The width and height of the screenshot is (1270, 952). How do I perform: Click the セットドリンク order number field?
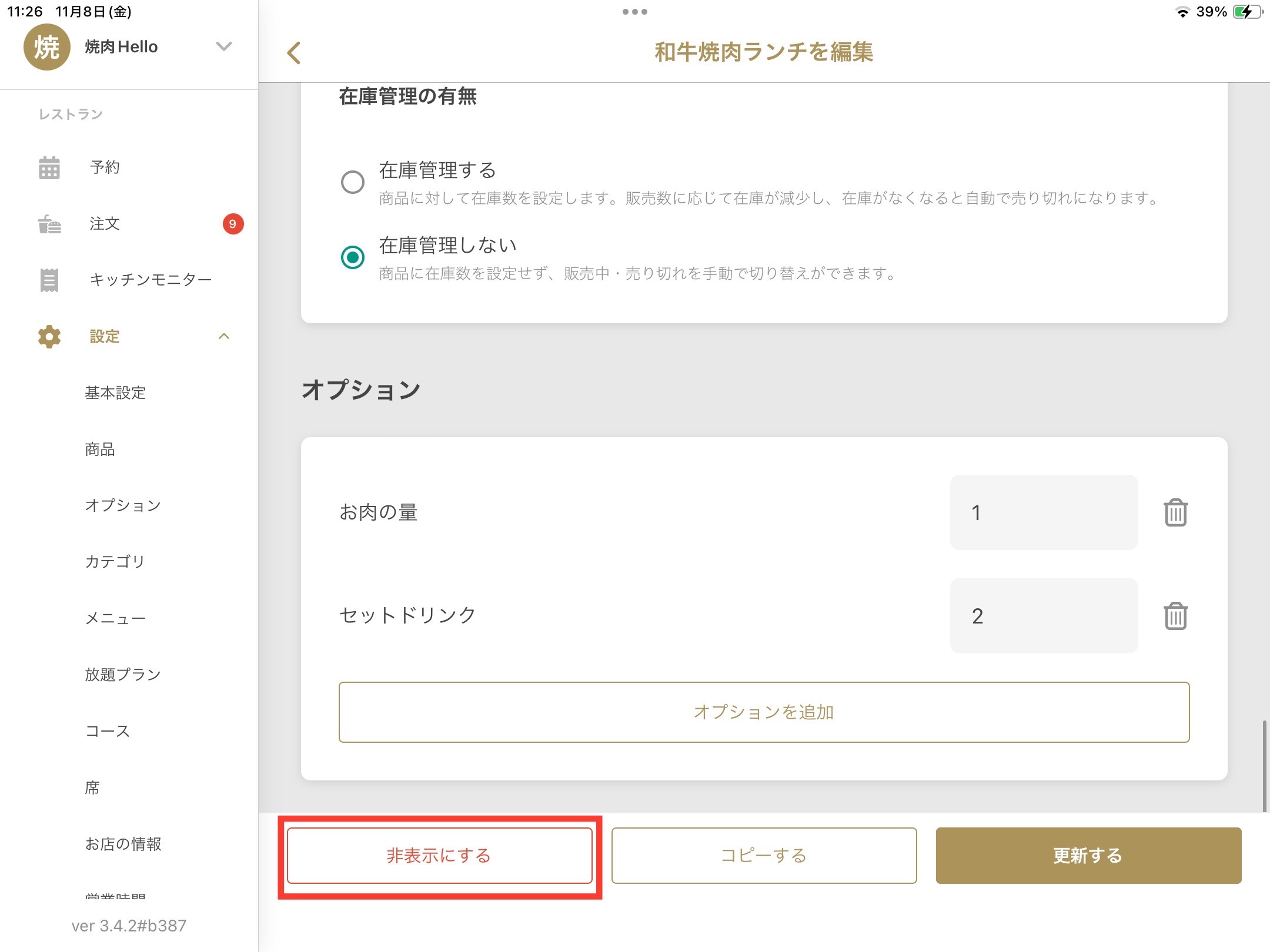1044,616
